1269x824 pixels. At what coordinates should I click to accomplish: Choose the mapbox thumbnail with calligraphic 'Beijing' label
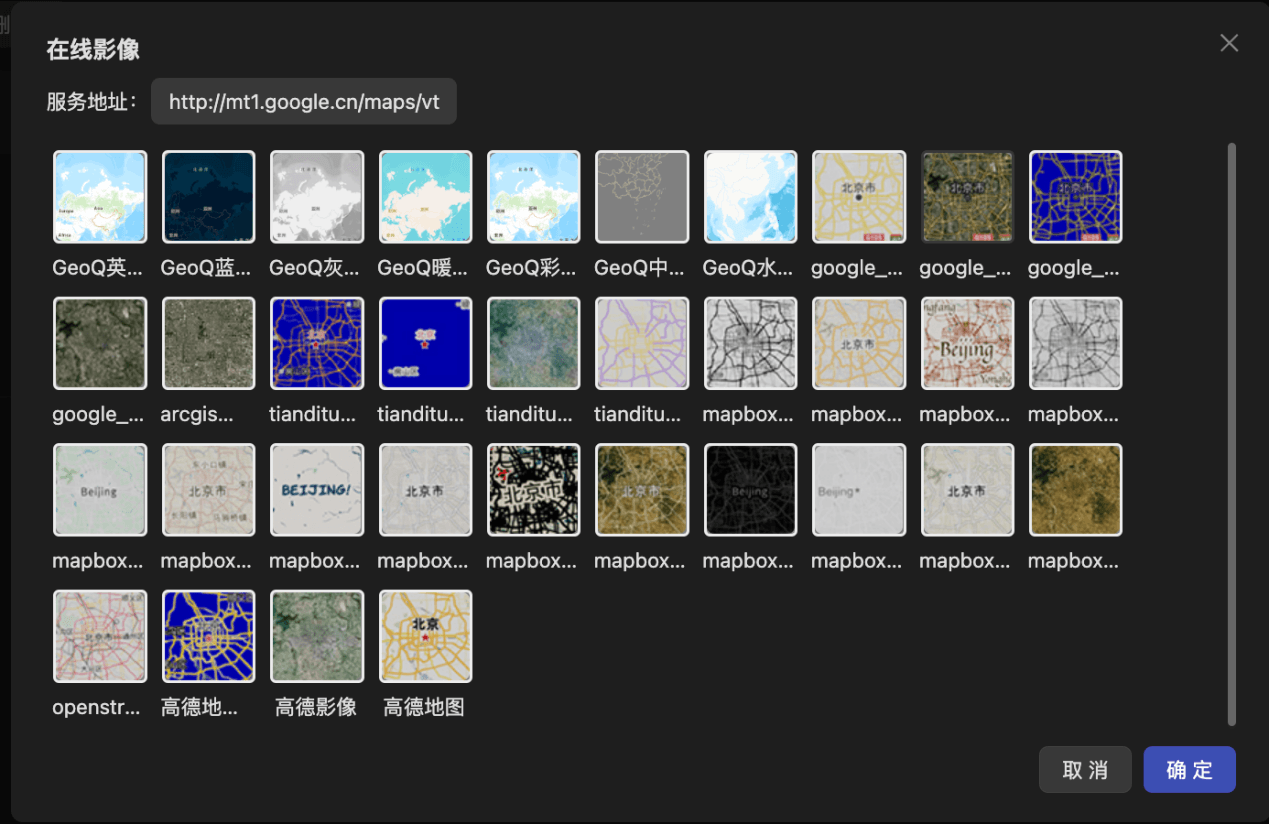967,343
